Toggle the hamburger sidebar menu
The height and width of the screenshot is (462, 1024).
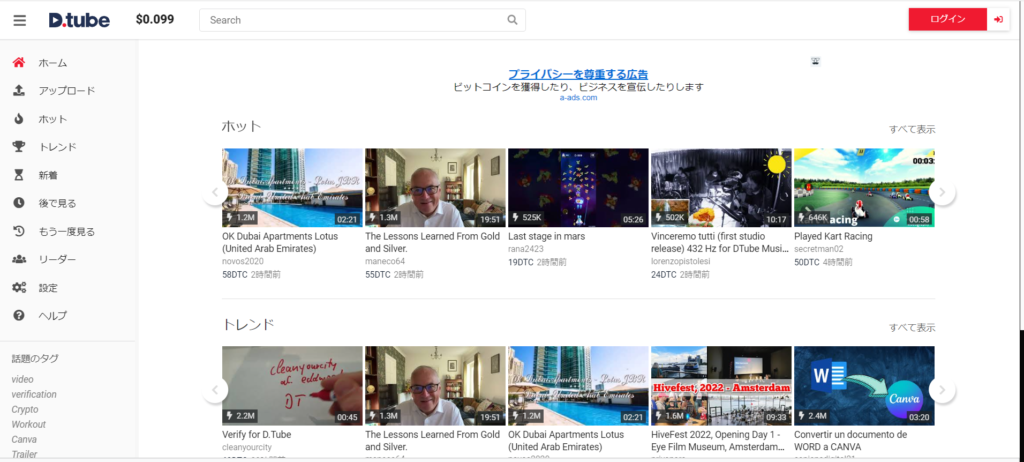tap(20, 20)
